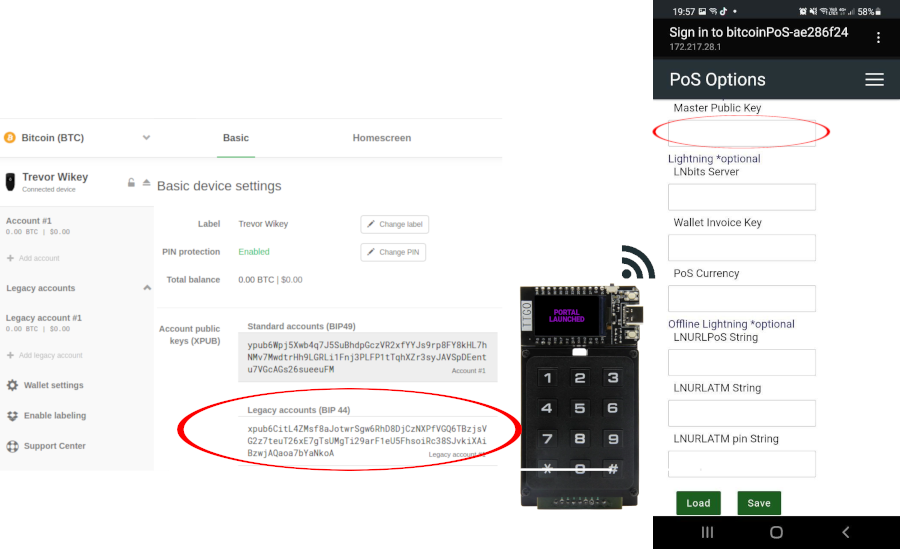900x549 pixels.
Task: Open Legacy account #1
Action: (44, 323)
